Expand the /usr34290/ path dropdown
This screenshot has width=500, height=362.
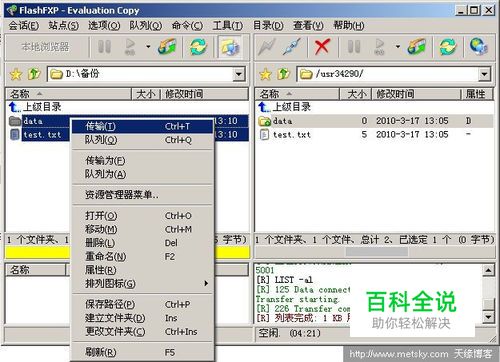point(484,74)
